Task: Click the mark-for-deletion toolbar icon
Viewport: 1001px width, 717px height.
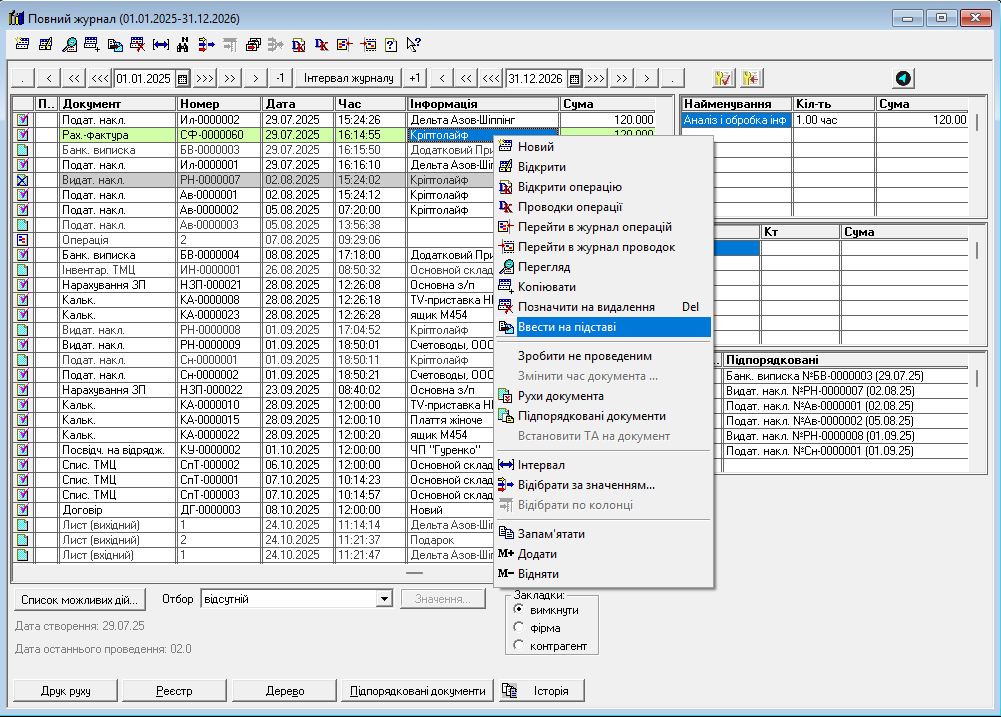Action: [x=137, y=44]
